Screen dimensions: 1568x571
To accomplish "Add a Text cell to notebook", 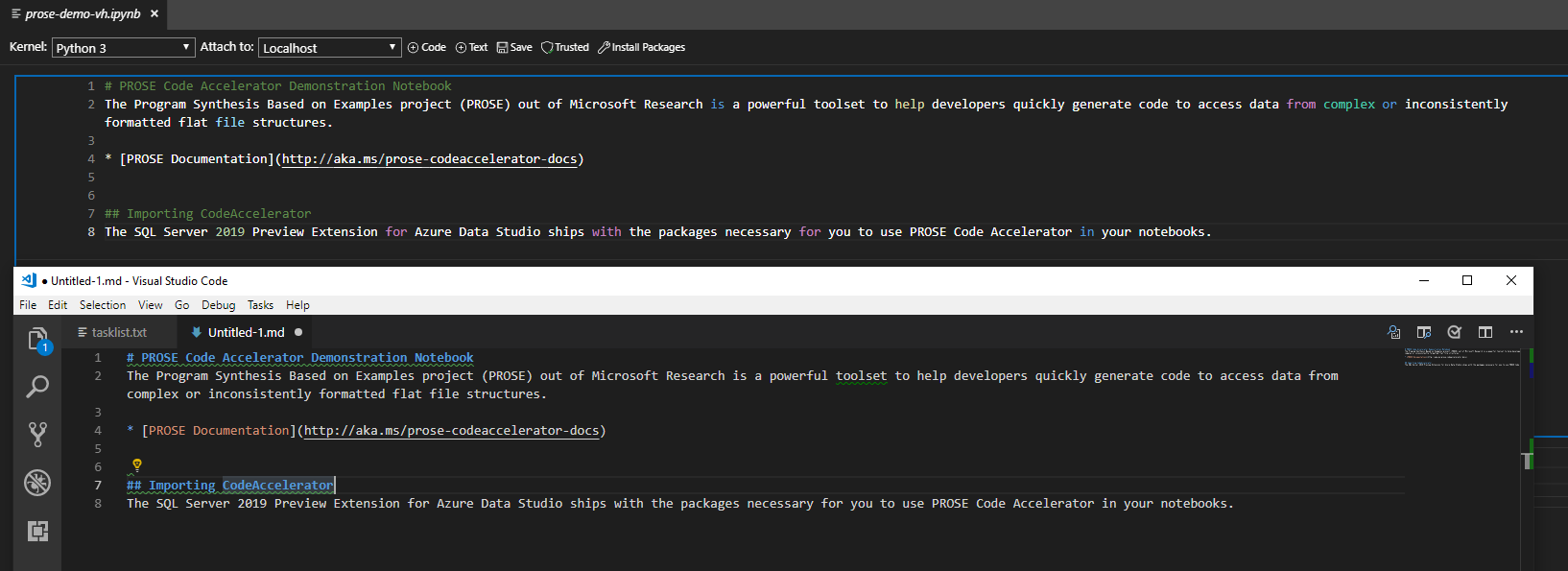I will tap(471, 47).
